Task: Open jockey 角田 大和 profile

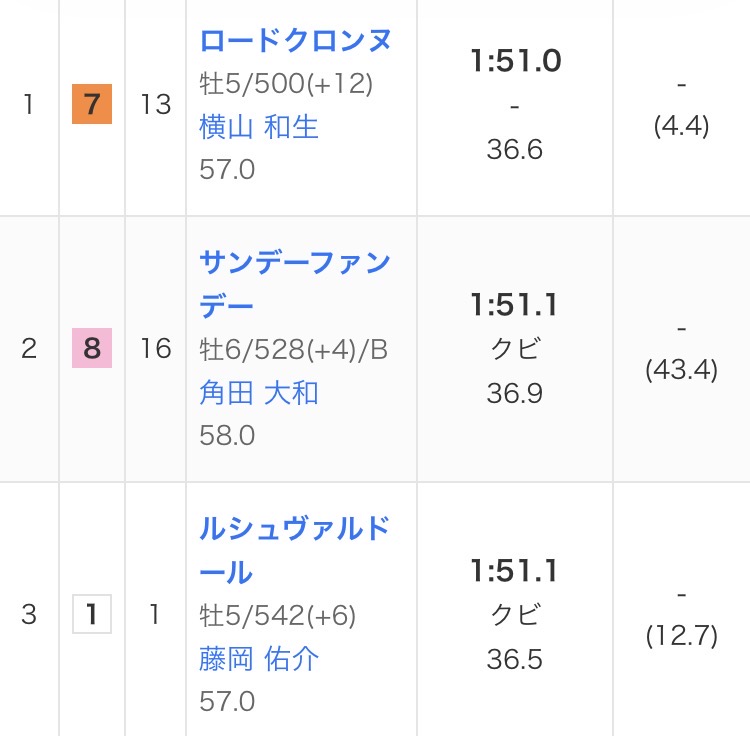Action: (x=259, y=392)
